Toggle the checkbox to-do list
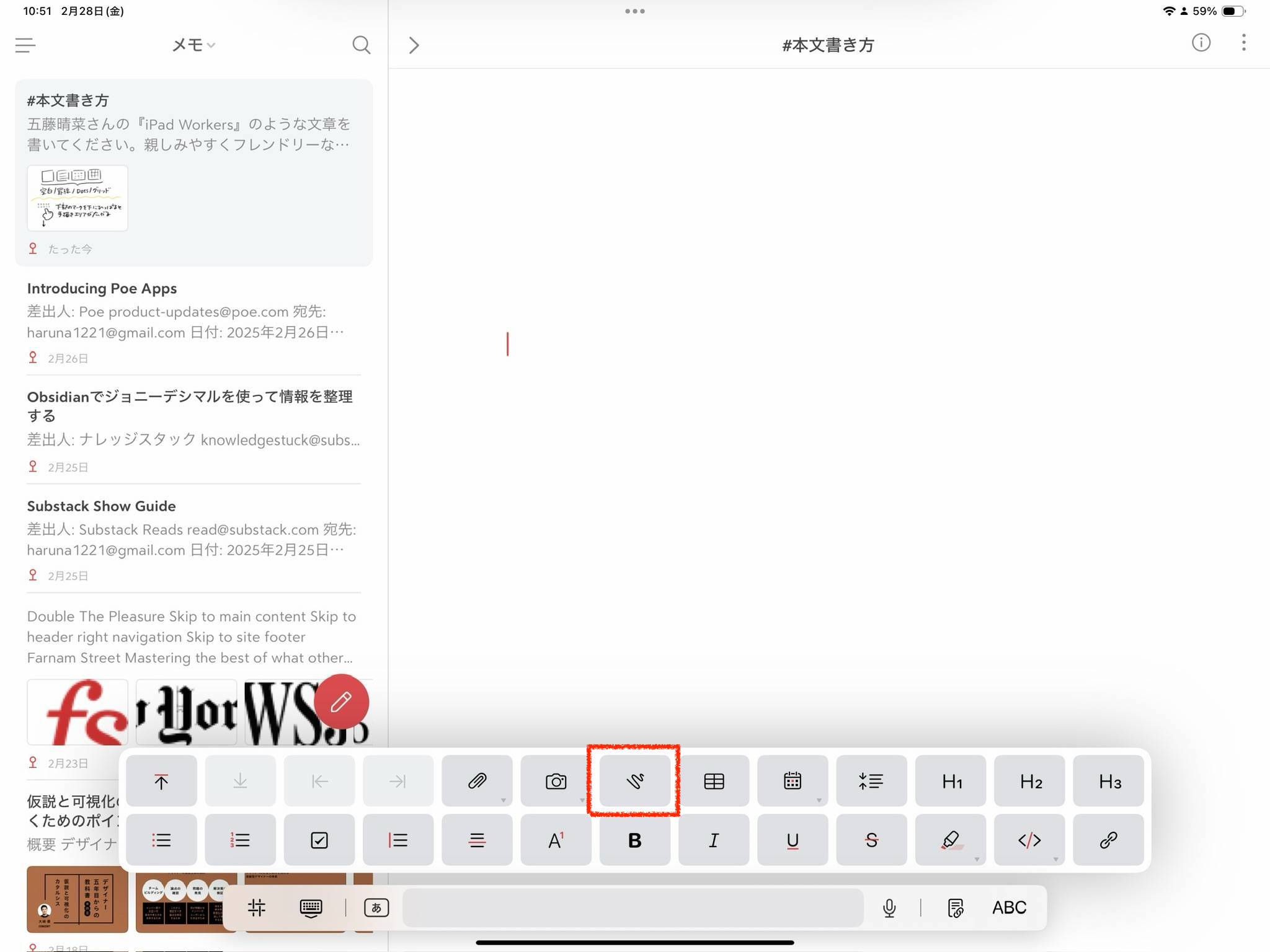The width and height of the screenshot is (1270, 952). 319,840
